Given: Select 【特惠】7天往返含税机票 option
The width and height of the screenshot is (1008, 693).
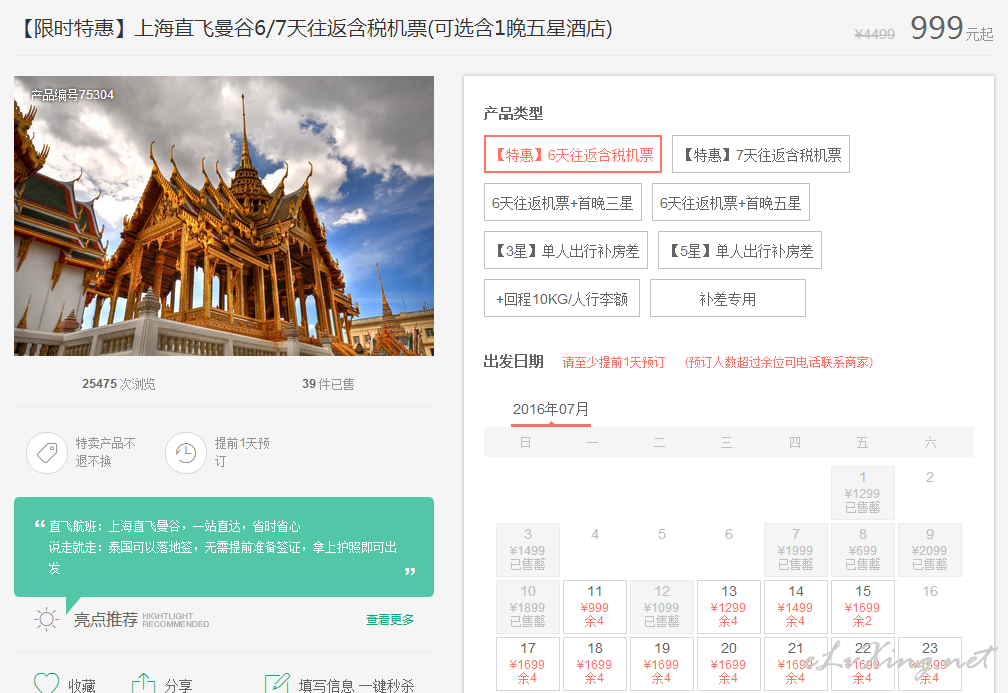Looking at the screenshot, I should [760, 154].
